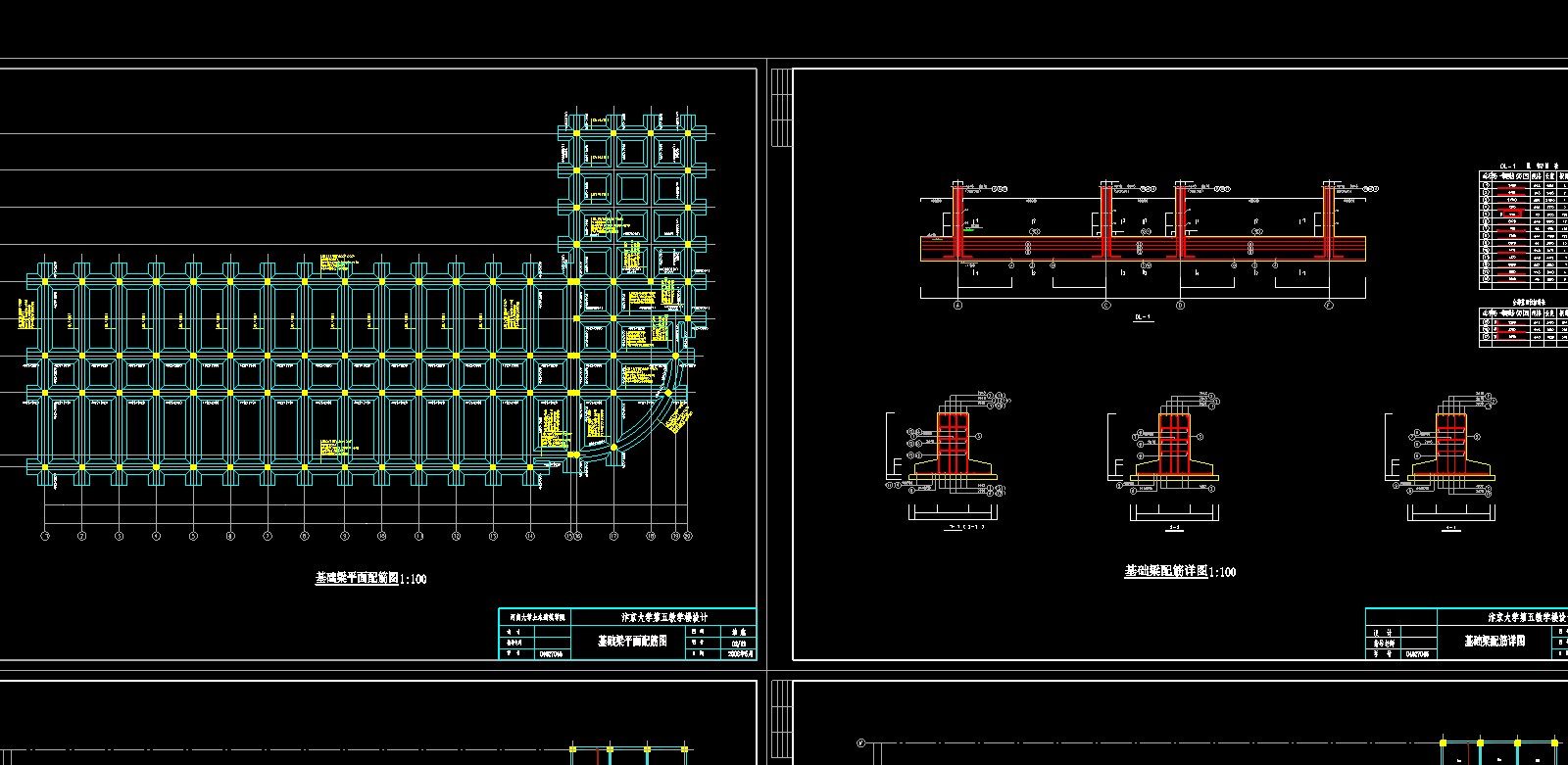Select the drawing title 基础梁平面配筋图1:100 below the plan
Screen dimensions: 1568x765
tap(370, 579)
